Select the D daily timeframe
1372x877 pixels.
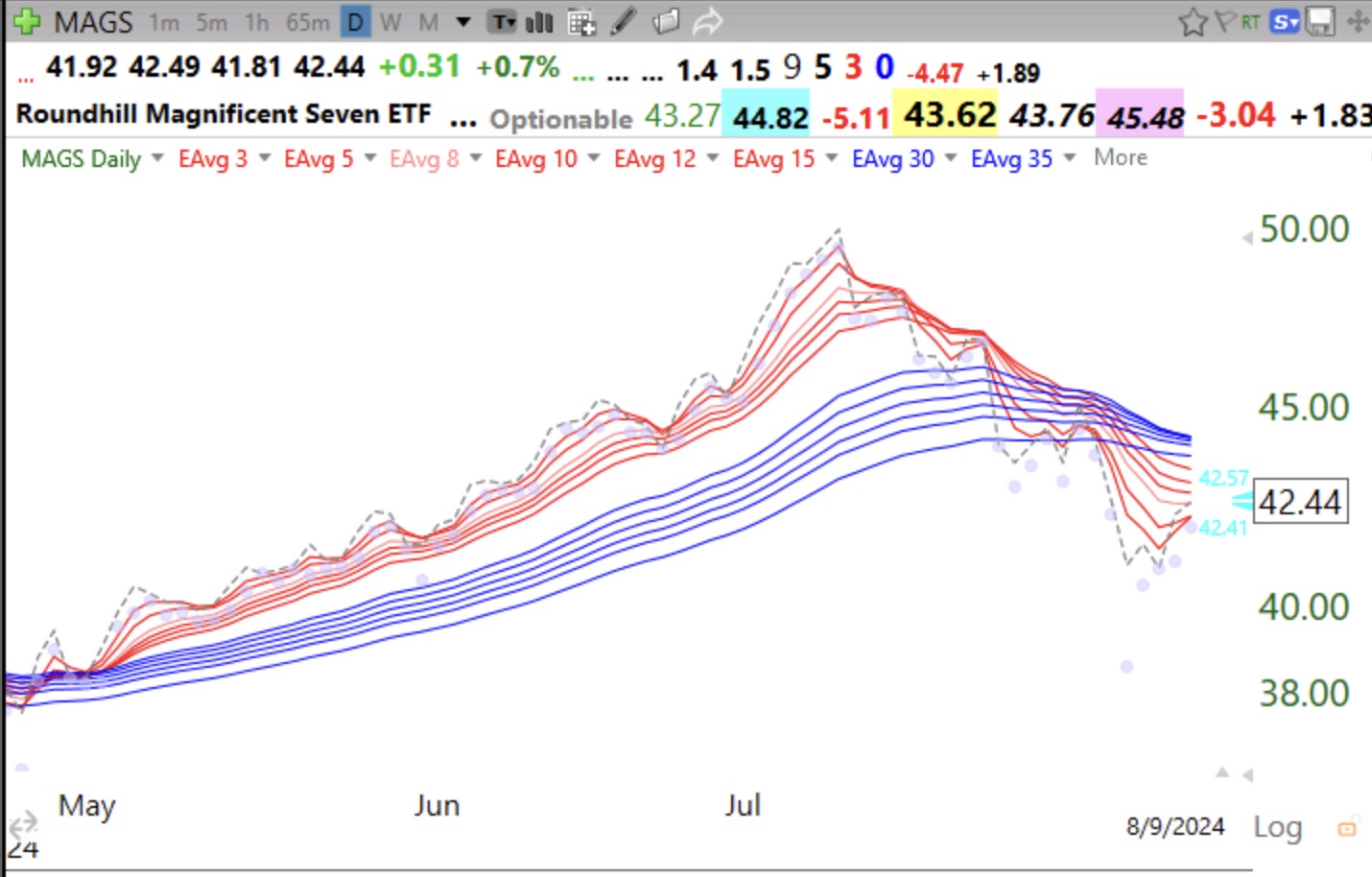pos(356,22)
